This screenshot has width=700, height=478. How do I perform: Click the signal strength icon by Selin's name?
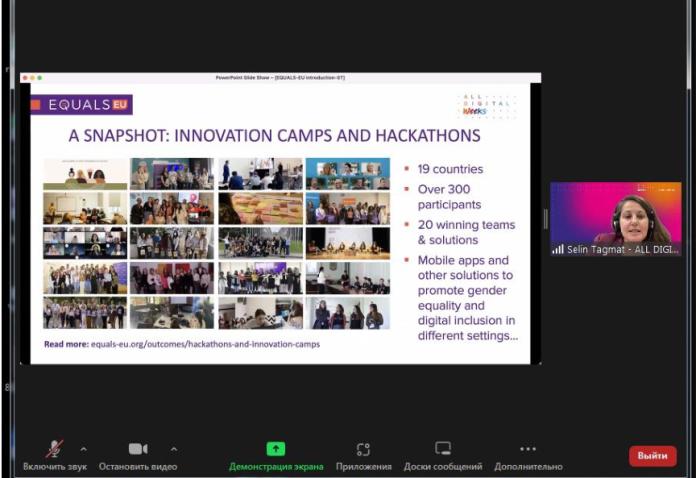click(x=557, y=249)
